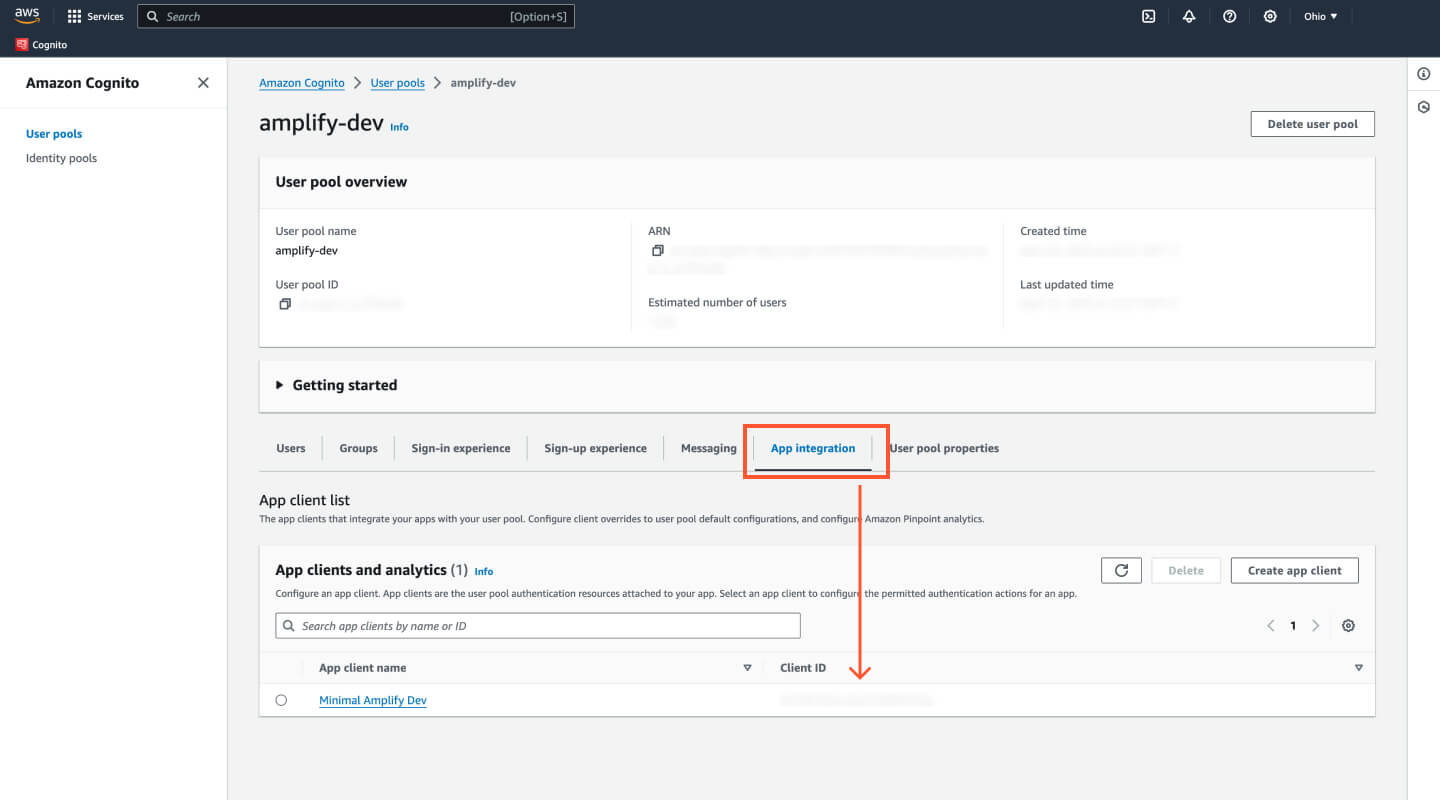
Task: Open app client table preferences gear
Action: click(x=1348, y=626)
